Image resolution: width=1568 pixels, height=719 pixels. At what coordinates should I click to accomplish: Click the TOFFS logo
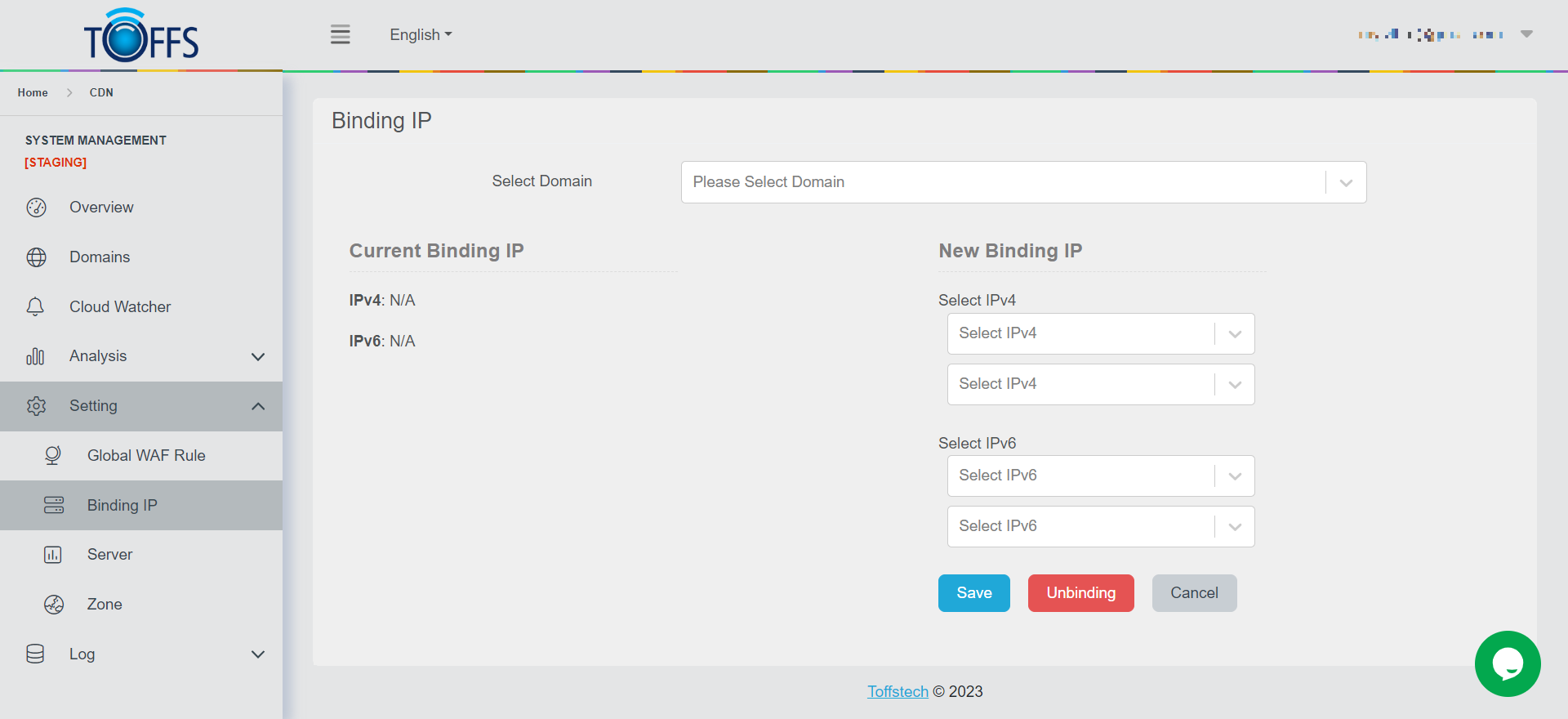click(x=141, y=37)
